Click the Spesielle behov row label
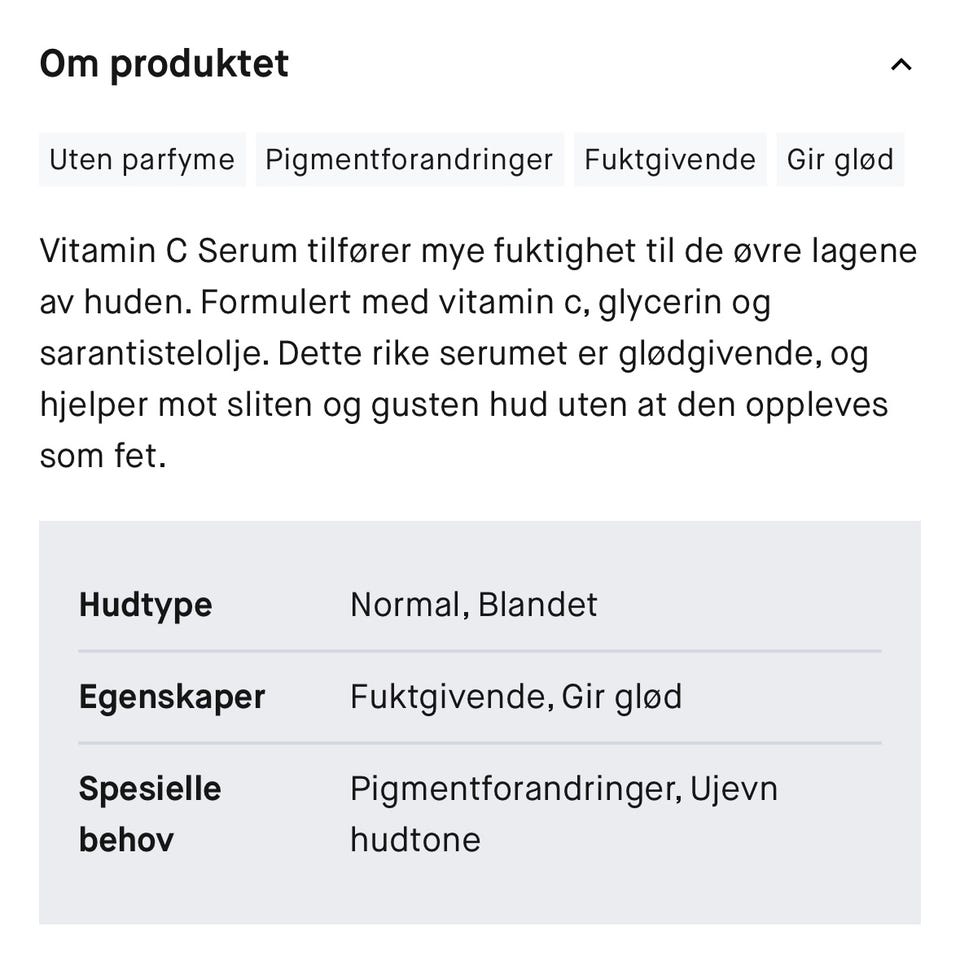This screenshot has height=953, width=960. tap(150, 814)
